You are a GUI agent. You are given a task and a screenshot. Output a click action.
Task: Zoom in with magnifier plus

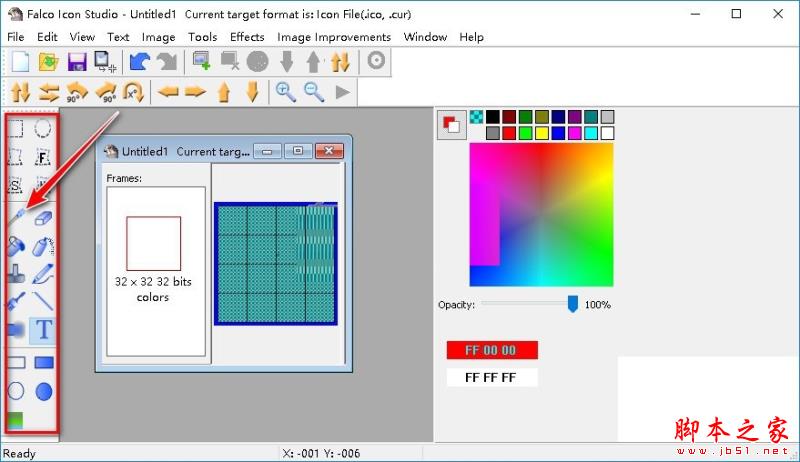286,92
